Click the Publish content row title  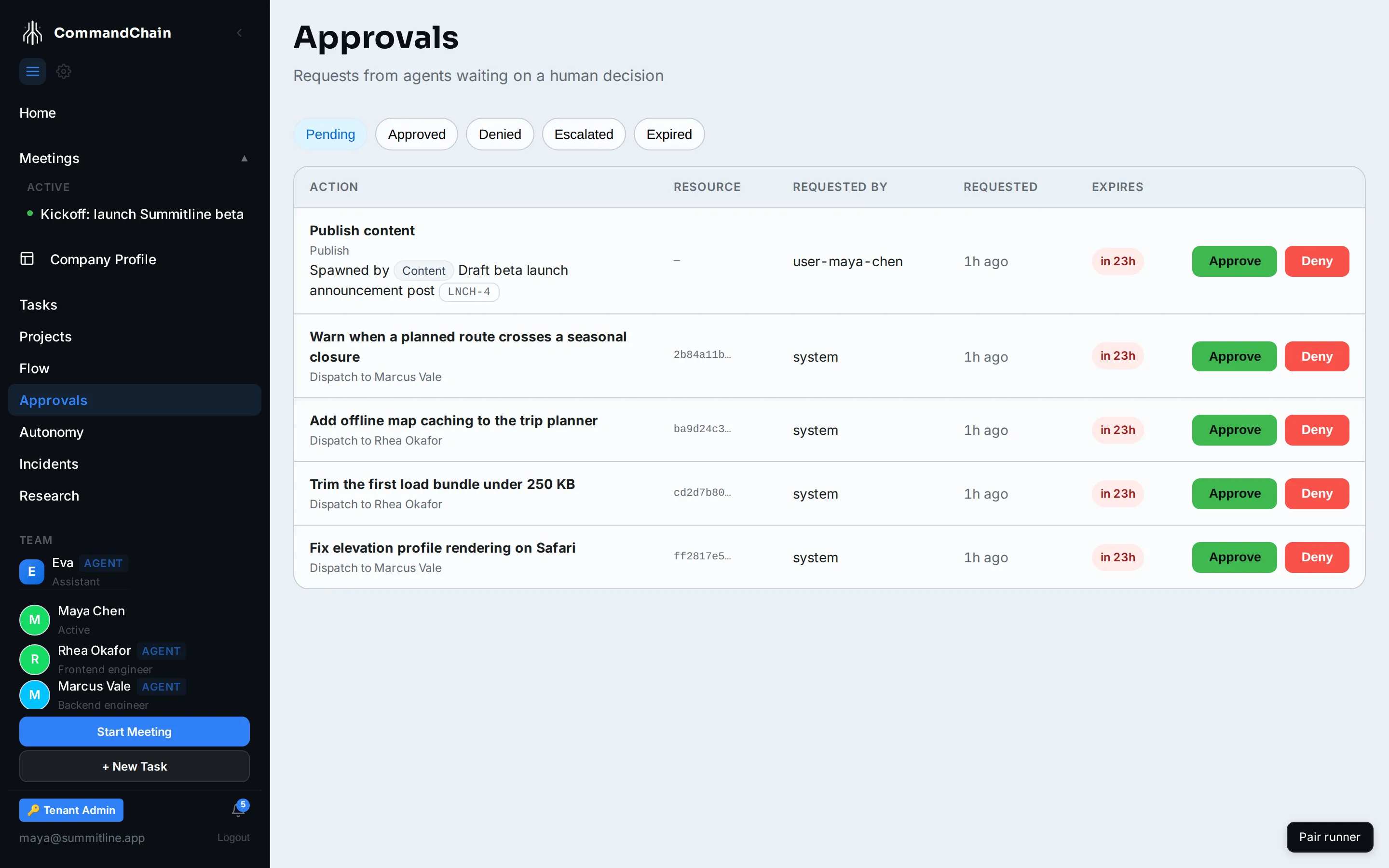362,231
